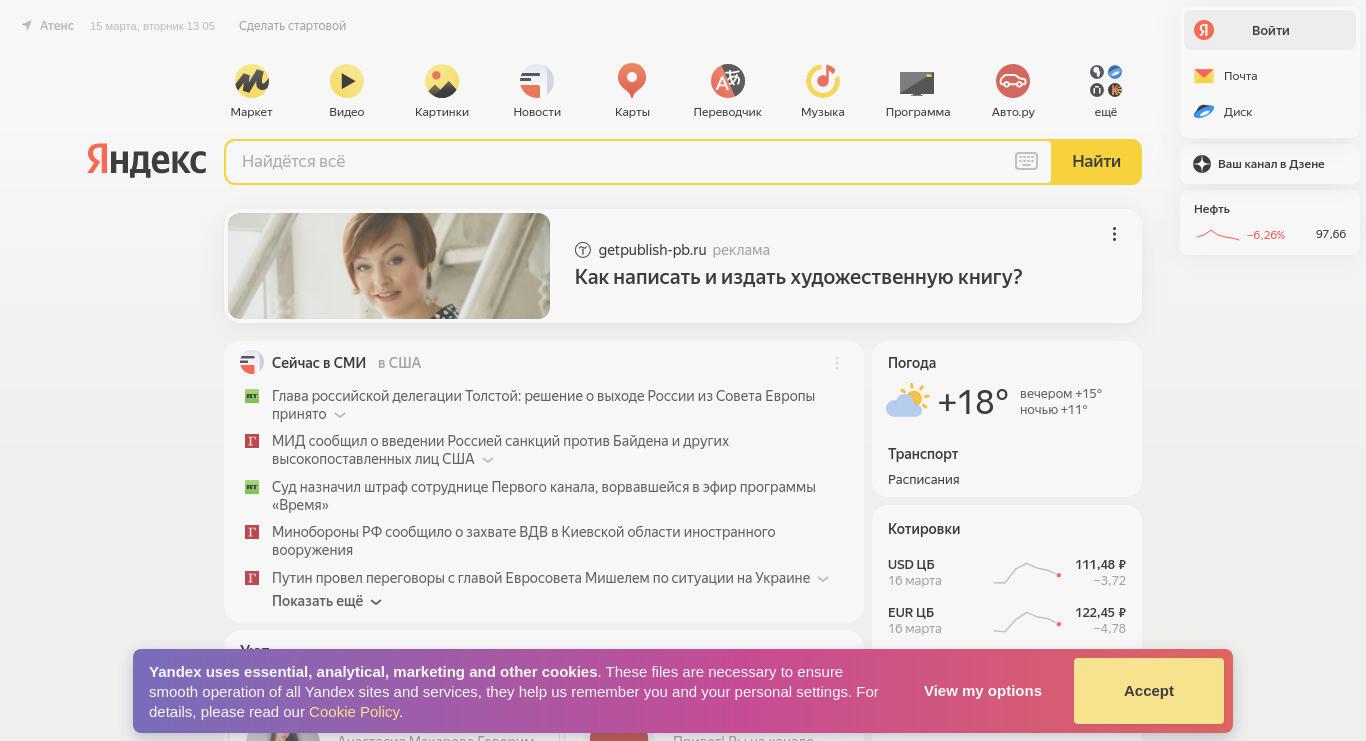Accept cookies with the Accept button
1366x741 pixels.
pos(1149,691)
